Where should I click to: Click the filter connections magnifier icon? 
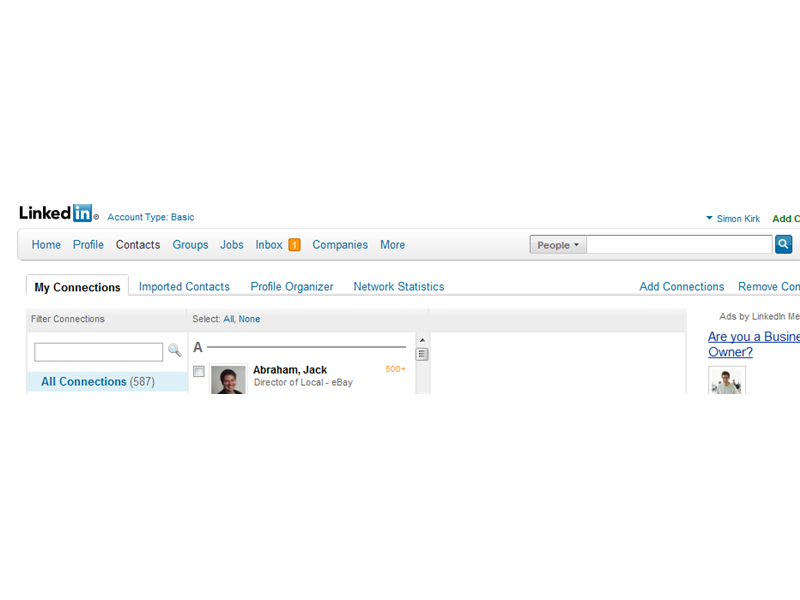(x=175, y=351)
